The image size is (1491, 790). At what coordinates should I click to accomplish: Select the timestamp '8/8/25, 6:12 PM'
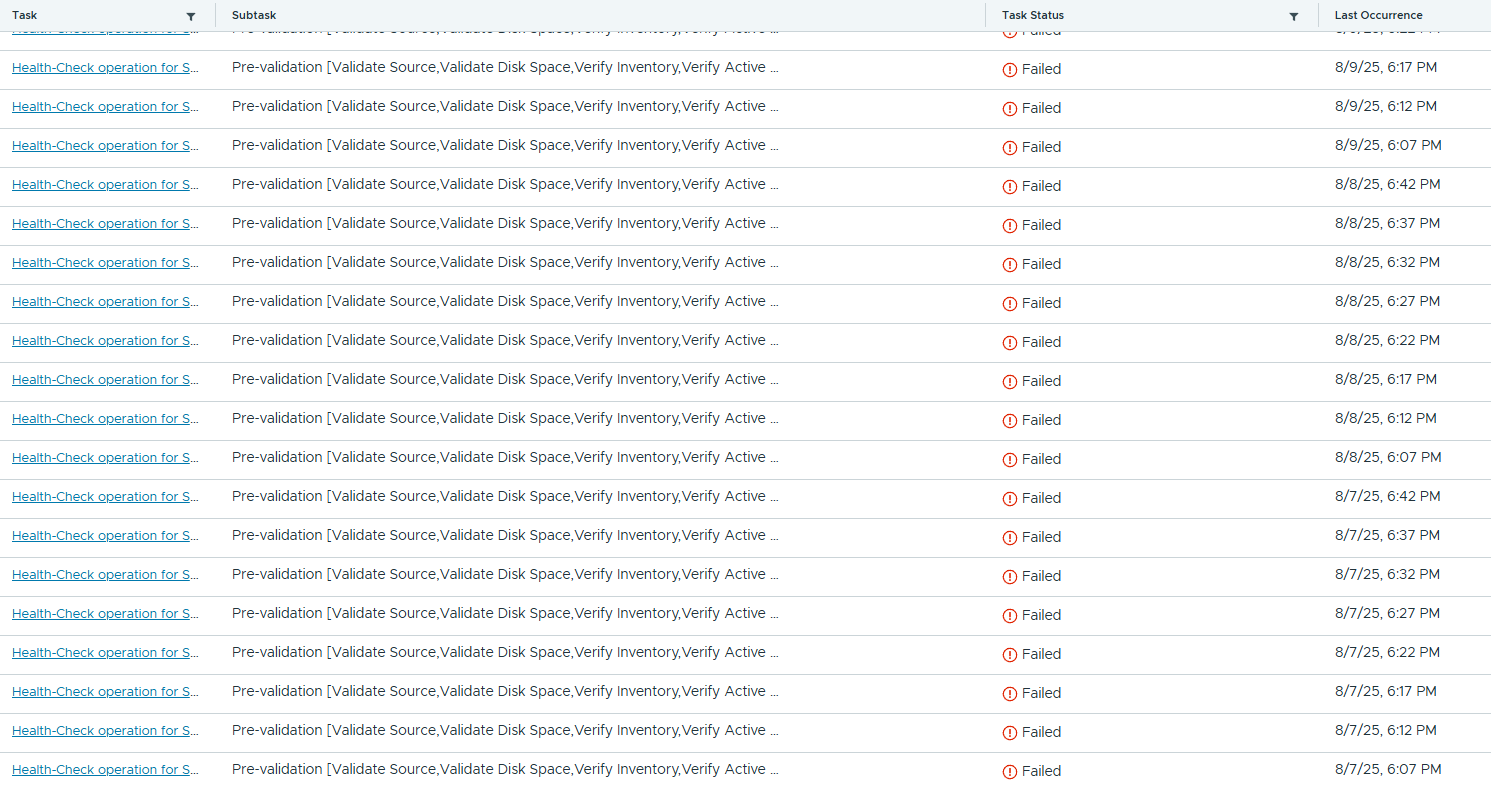click(1386, 418)
